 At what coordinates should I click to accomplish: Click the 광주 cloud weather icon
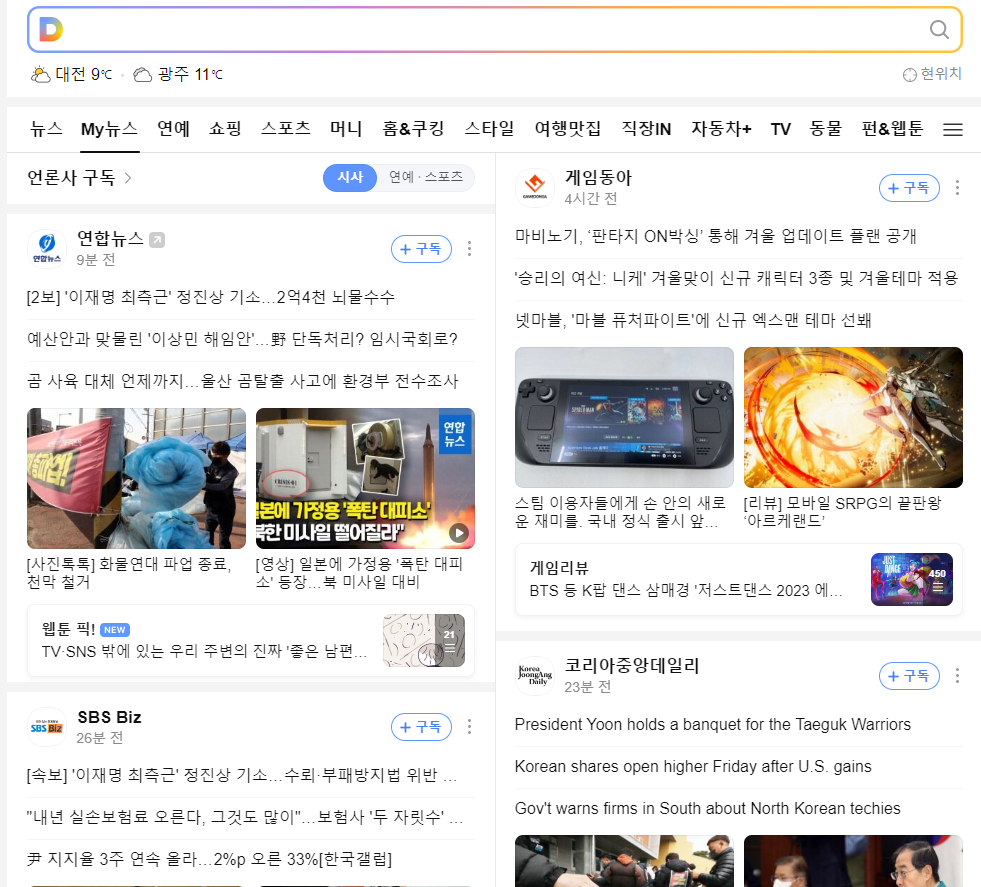pyautogui.click(x=143, y=75)
